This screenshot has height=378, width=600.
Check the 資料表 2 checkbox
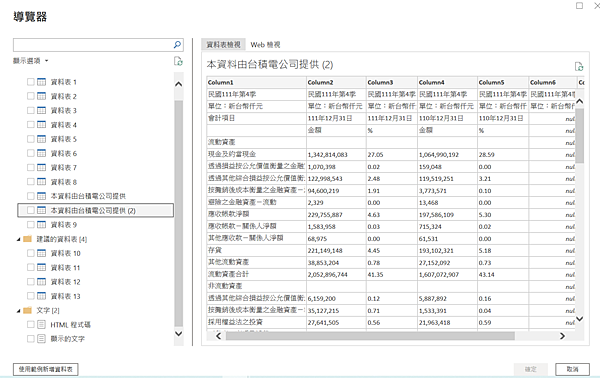[31, 96]
